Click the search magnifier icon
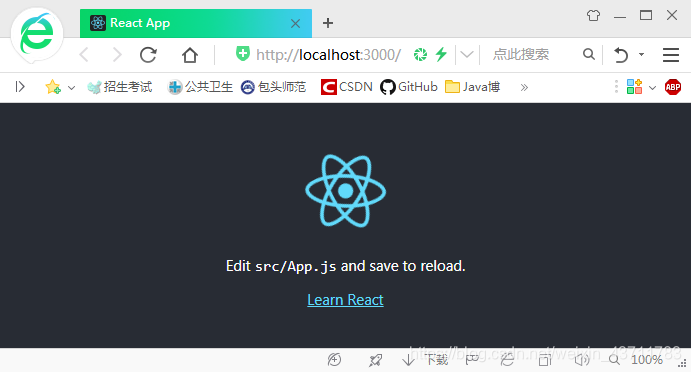Image resolution: width=691 pixels, height=372 pixels. tap(589, 55)
